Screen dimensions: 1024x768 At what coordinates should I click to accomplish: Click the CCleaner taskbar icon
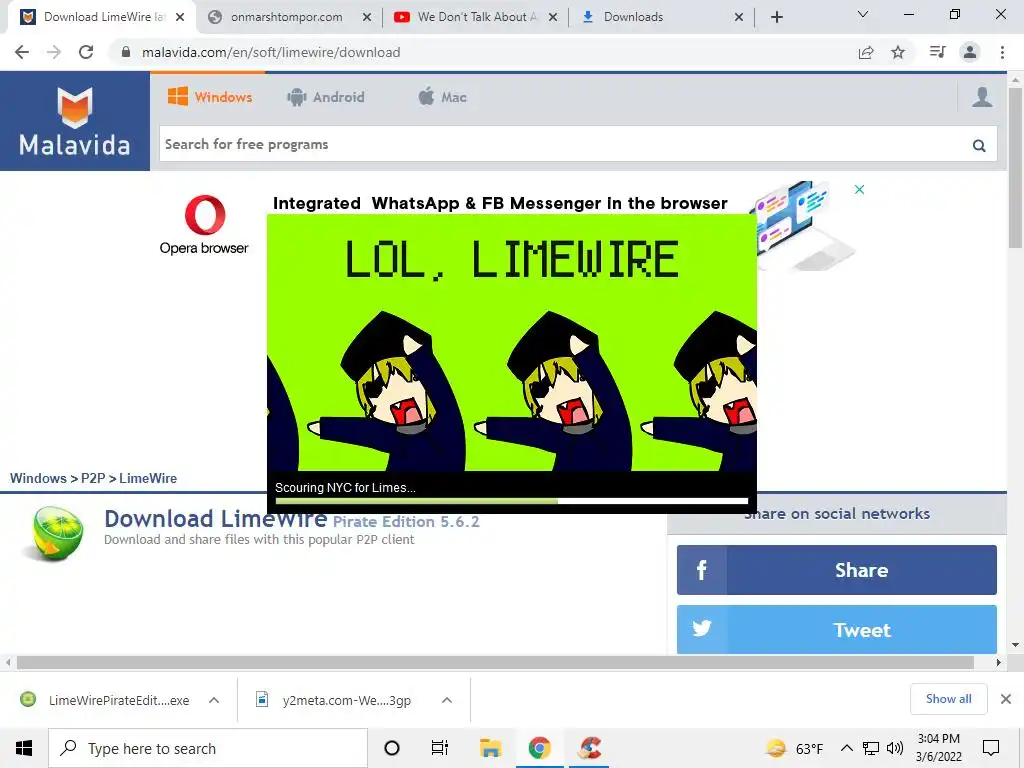(x=590, y=748)
